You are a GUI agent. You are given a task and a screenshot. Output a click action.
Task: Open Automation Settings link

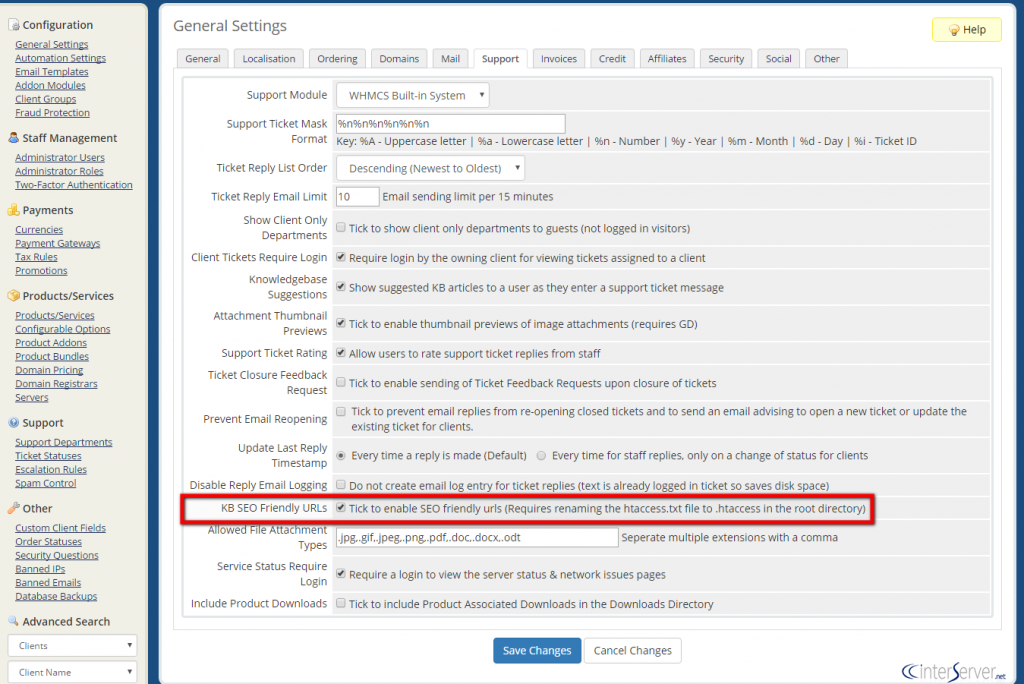(x=61, y=58)
